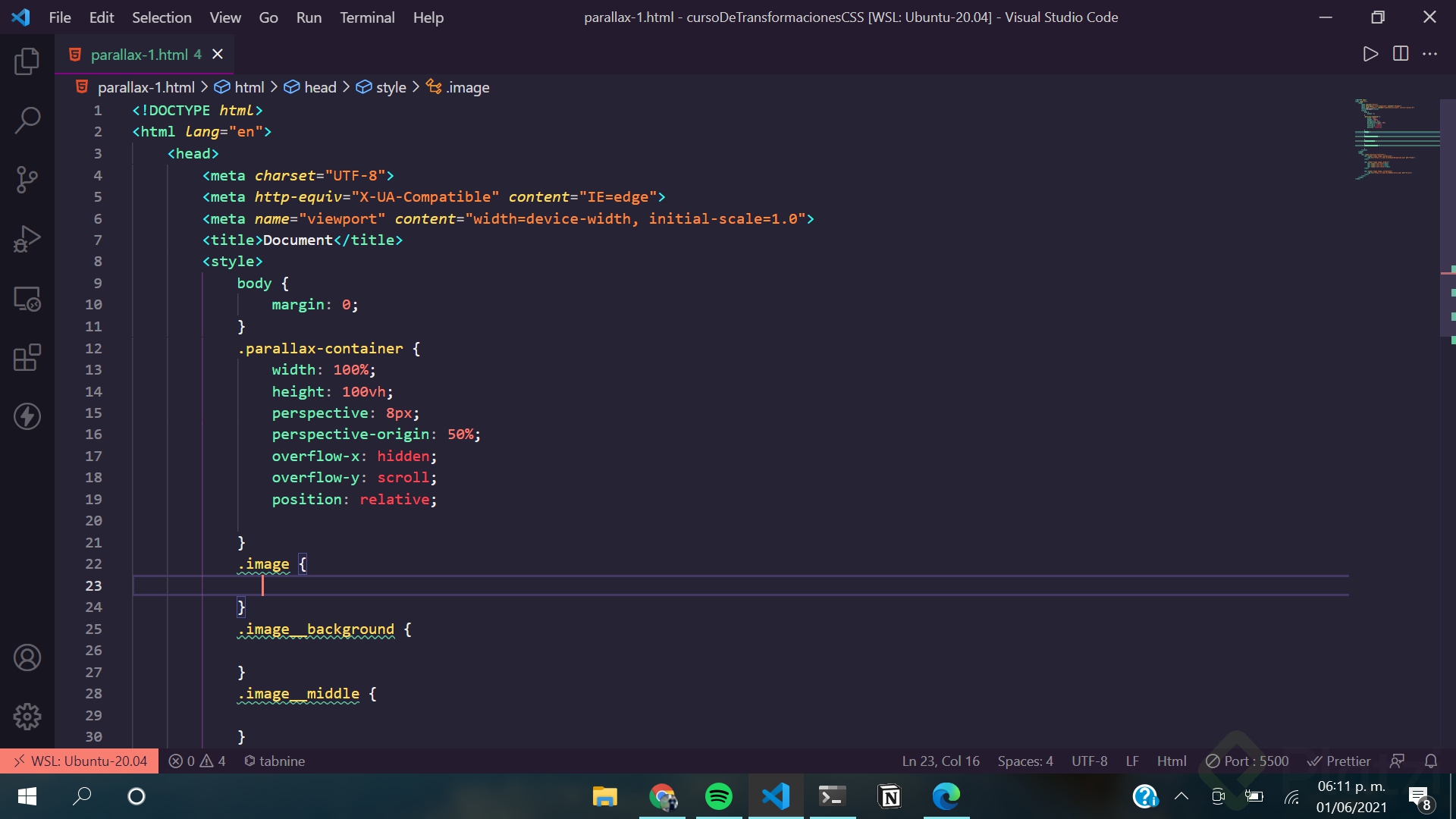Open the Explorer panel icon
The height and width of the screenshot is (819, 1456).
tap(27, 61)
